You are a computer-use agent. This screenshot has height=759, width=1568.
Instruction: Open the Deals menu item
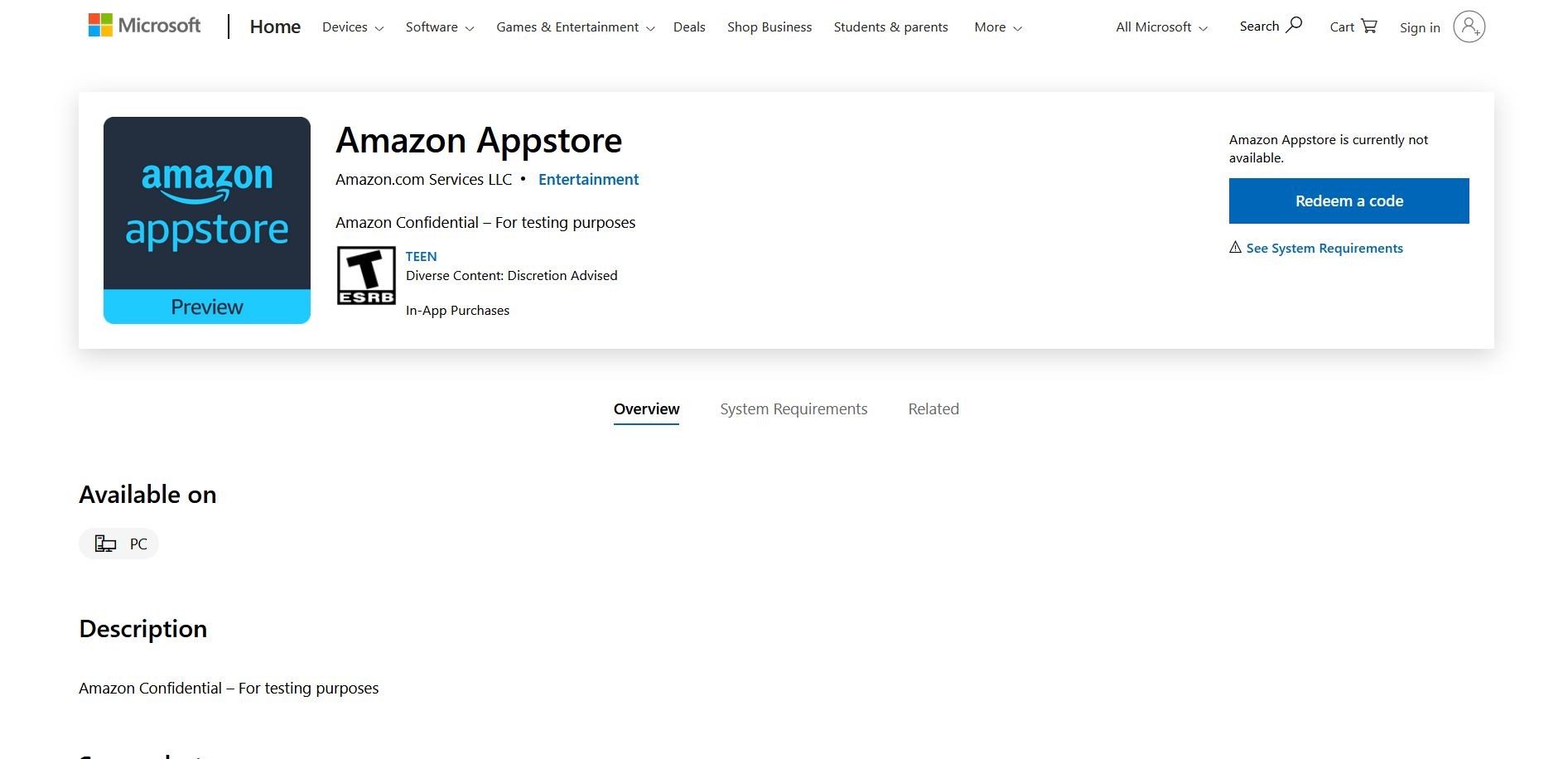coord(689,27)
